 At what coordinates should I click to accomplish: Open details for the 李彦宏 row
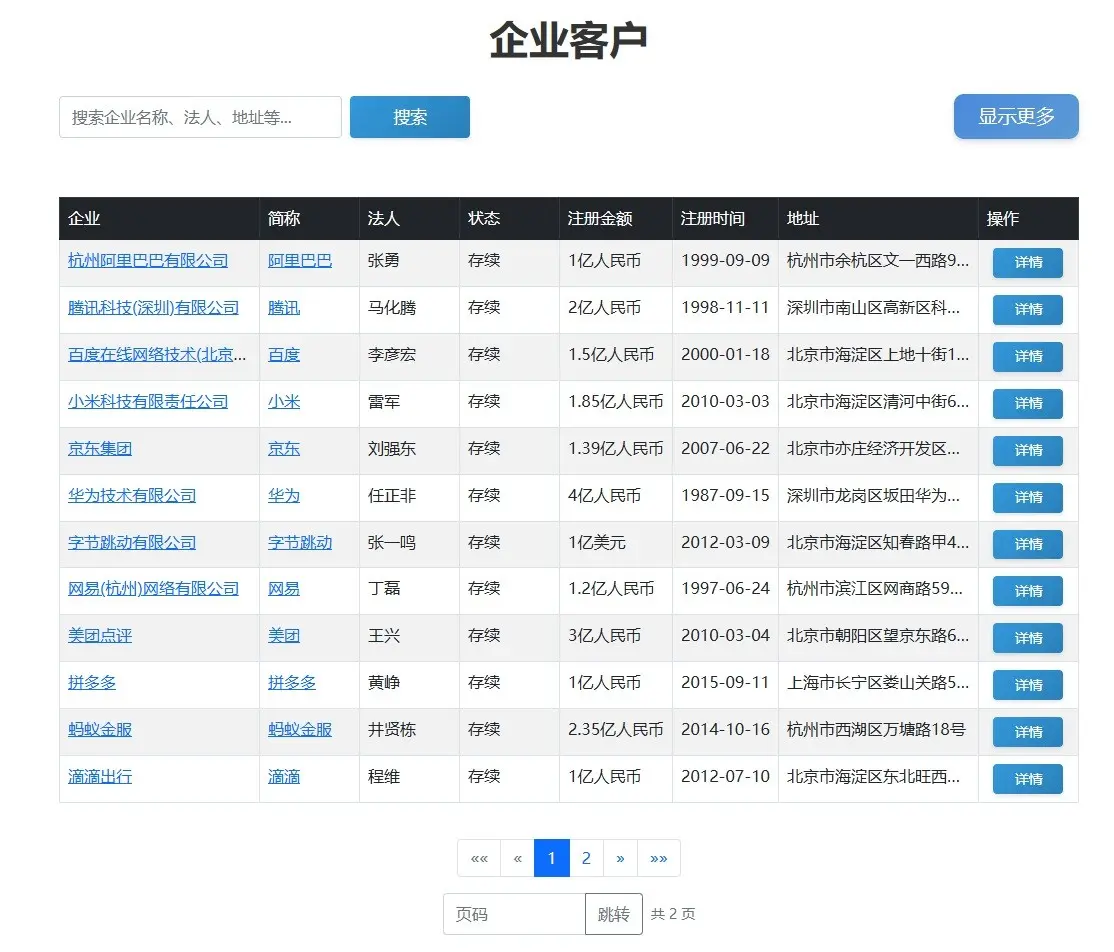pyautogui.click(x=1027, y=357)
